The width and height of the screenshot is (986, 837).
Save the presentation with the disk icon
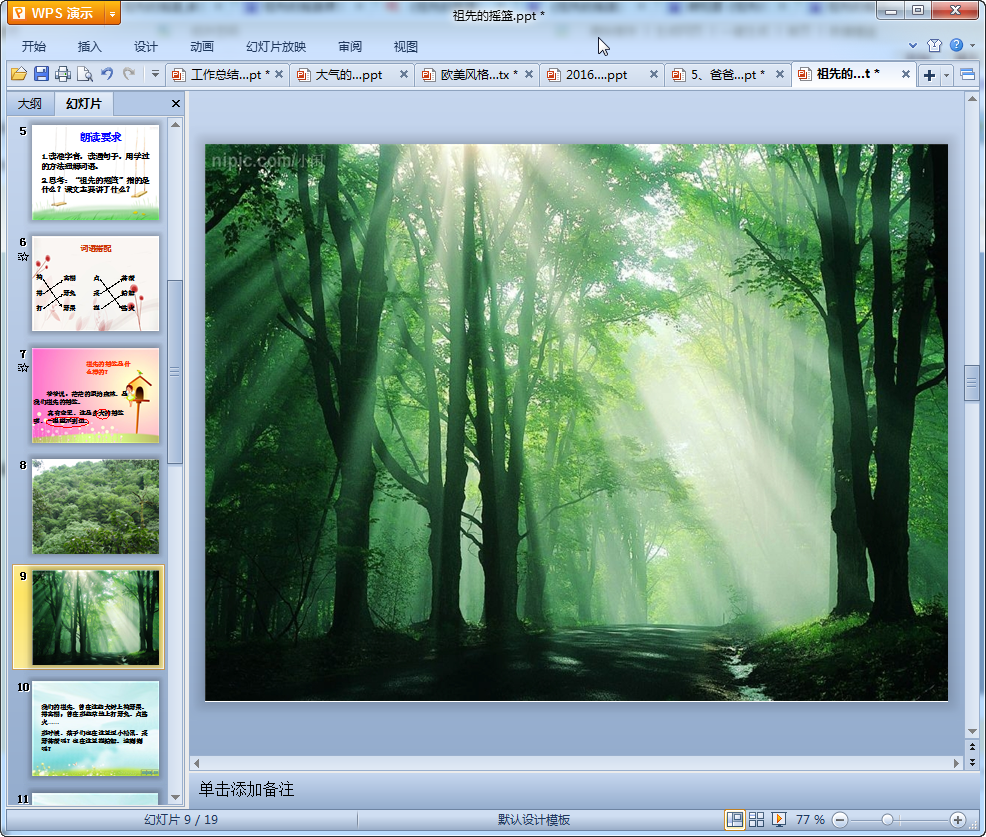point(41,74)
